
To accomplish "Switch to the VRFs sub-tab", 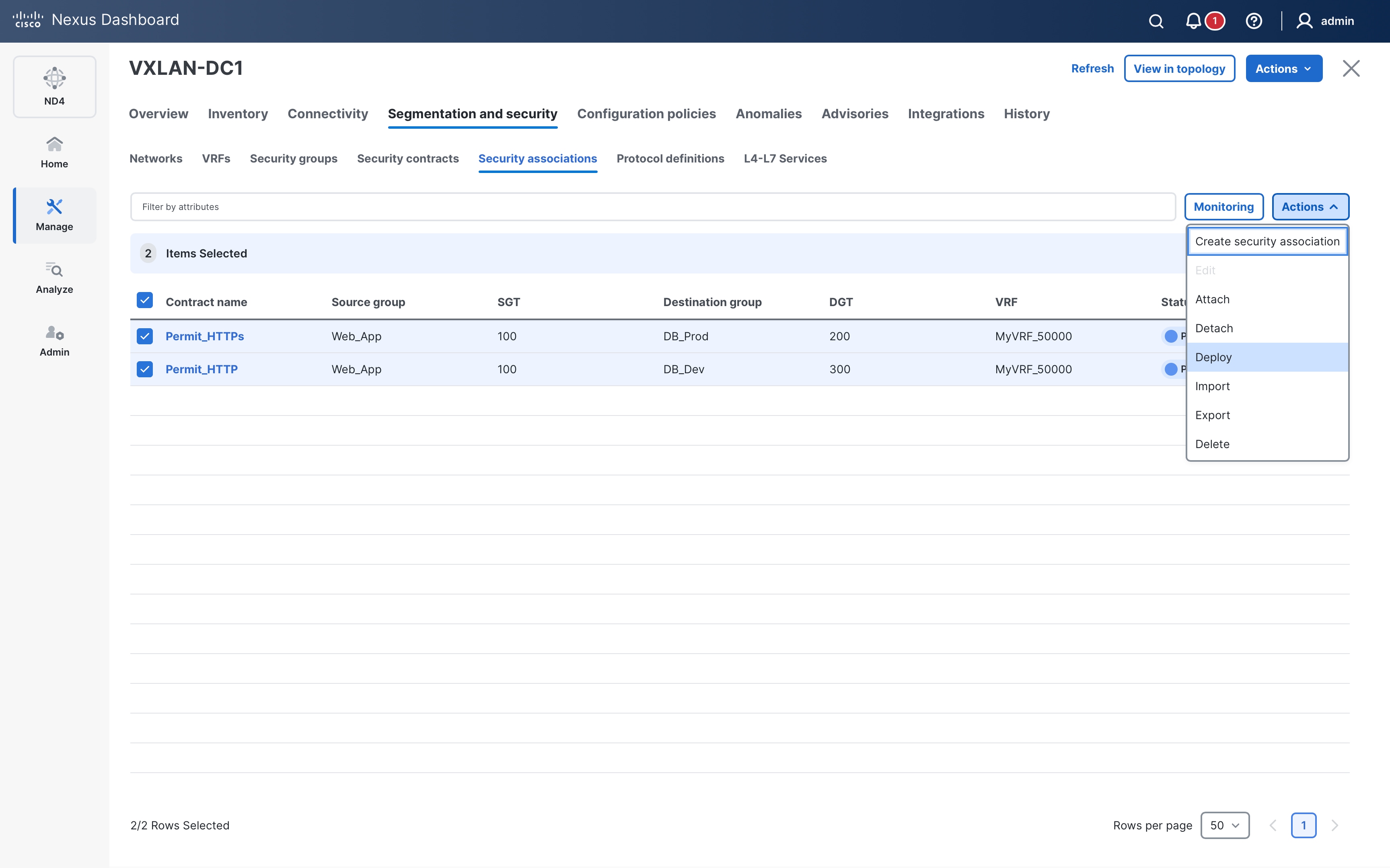I will [x=216, y=158].
